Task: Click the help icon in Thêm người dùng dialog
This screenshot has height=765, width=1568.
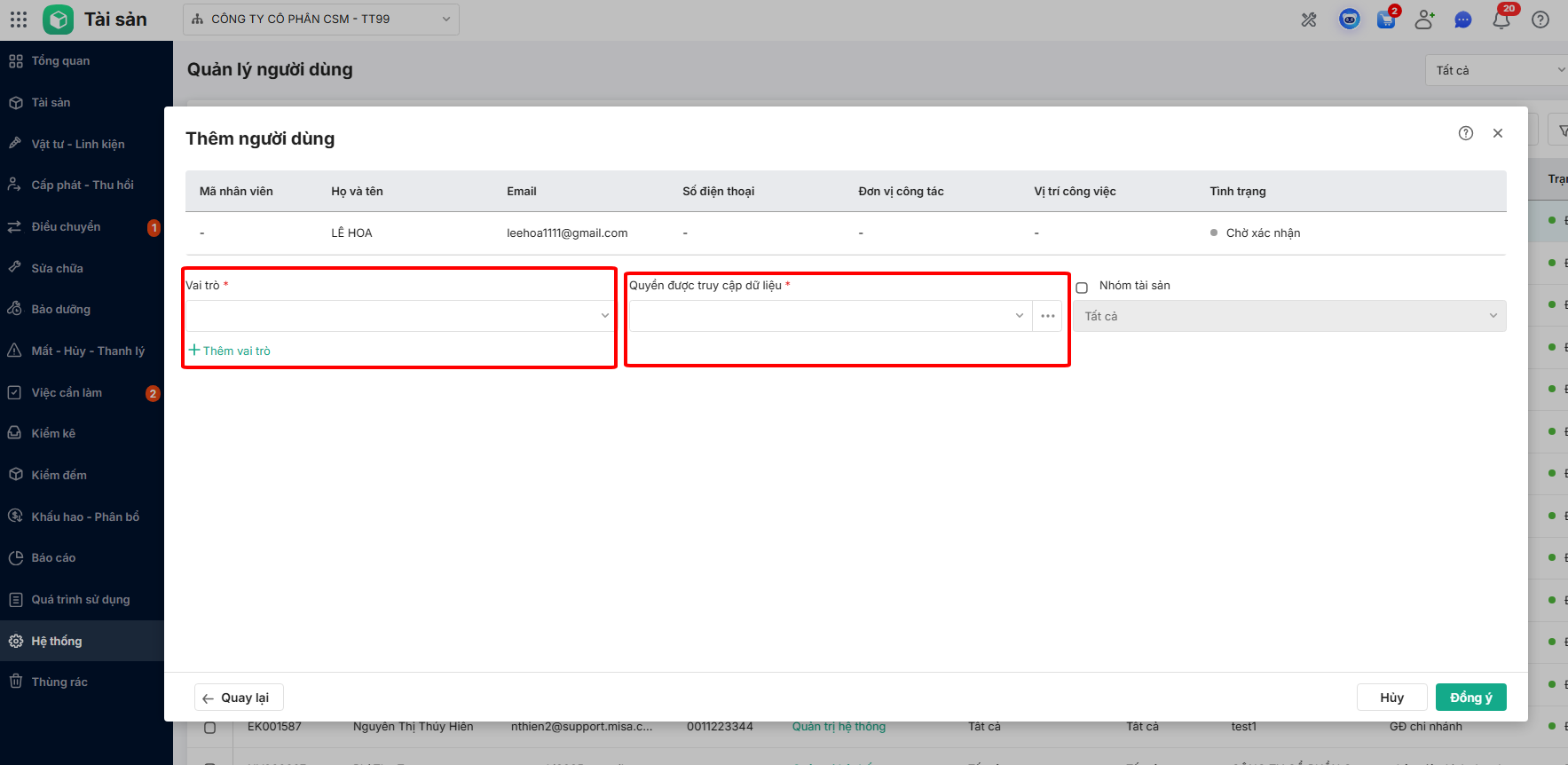Action: click(x=1466, y=133)
